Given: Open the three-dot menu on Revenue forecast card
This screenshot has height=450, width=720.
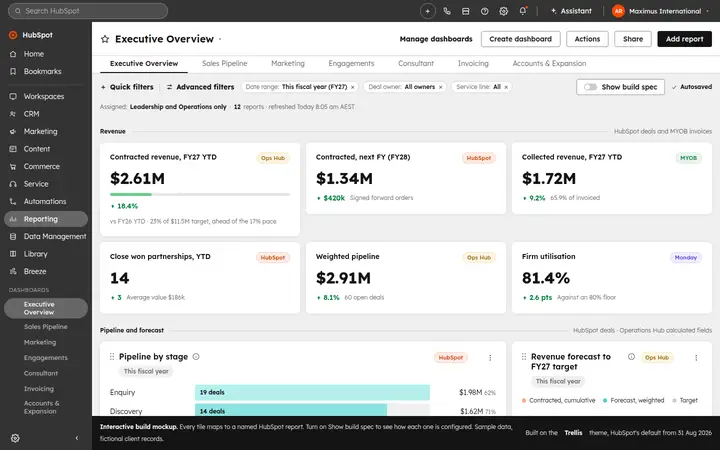Looking at the screenshot, I should tap(696, 357).
